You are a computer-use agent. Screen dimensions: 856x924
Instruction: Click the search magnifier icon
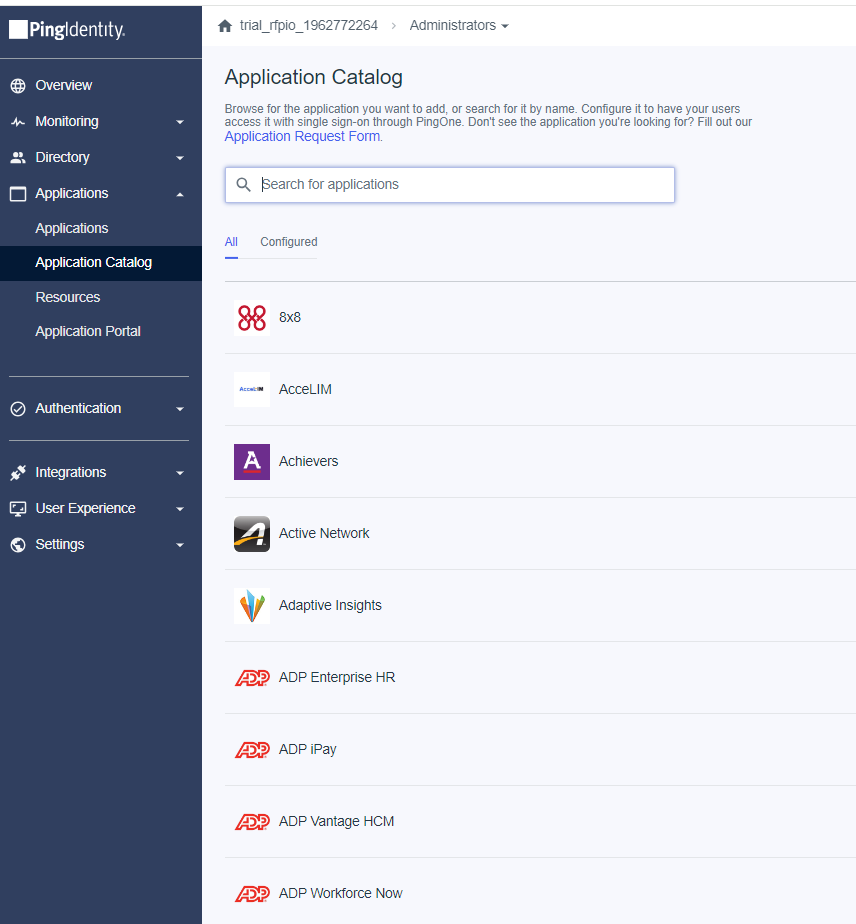click(243, 184)
